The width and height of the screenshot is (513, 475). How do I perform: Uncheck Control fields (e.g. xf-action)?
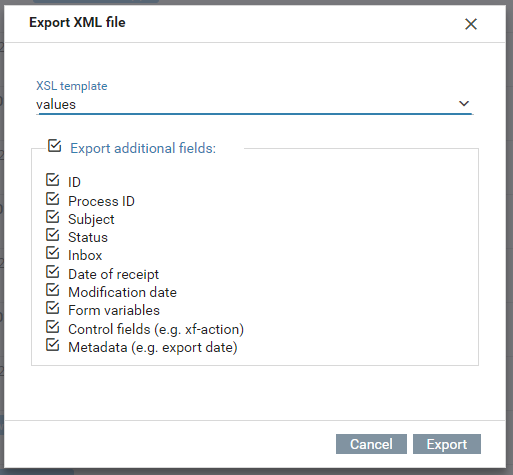click(53, 327)
